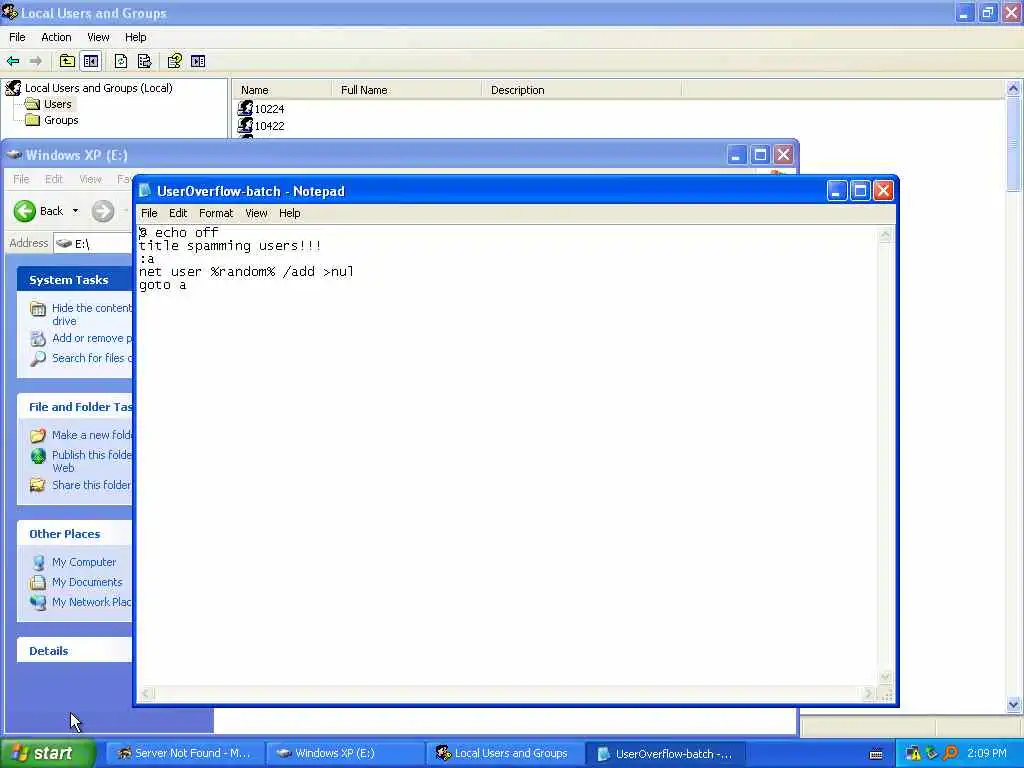Click the Back arrow in Local Users toolbar
Viewport: 1024px width, 768px height.
tap(13, 61)
